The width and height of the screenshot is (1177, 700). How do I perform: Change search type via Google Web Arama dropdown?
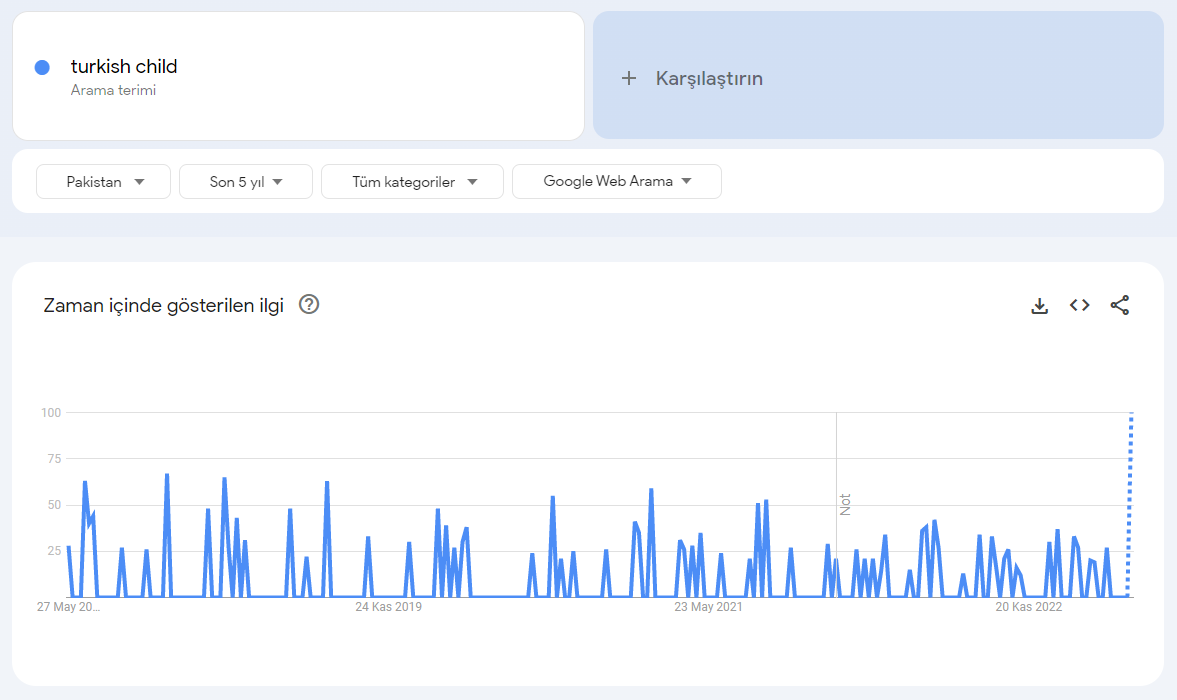point(616,181)
